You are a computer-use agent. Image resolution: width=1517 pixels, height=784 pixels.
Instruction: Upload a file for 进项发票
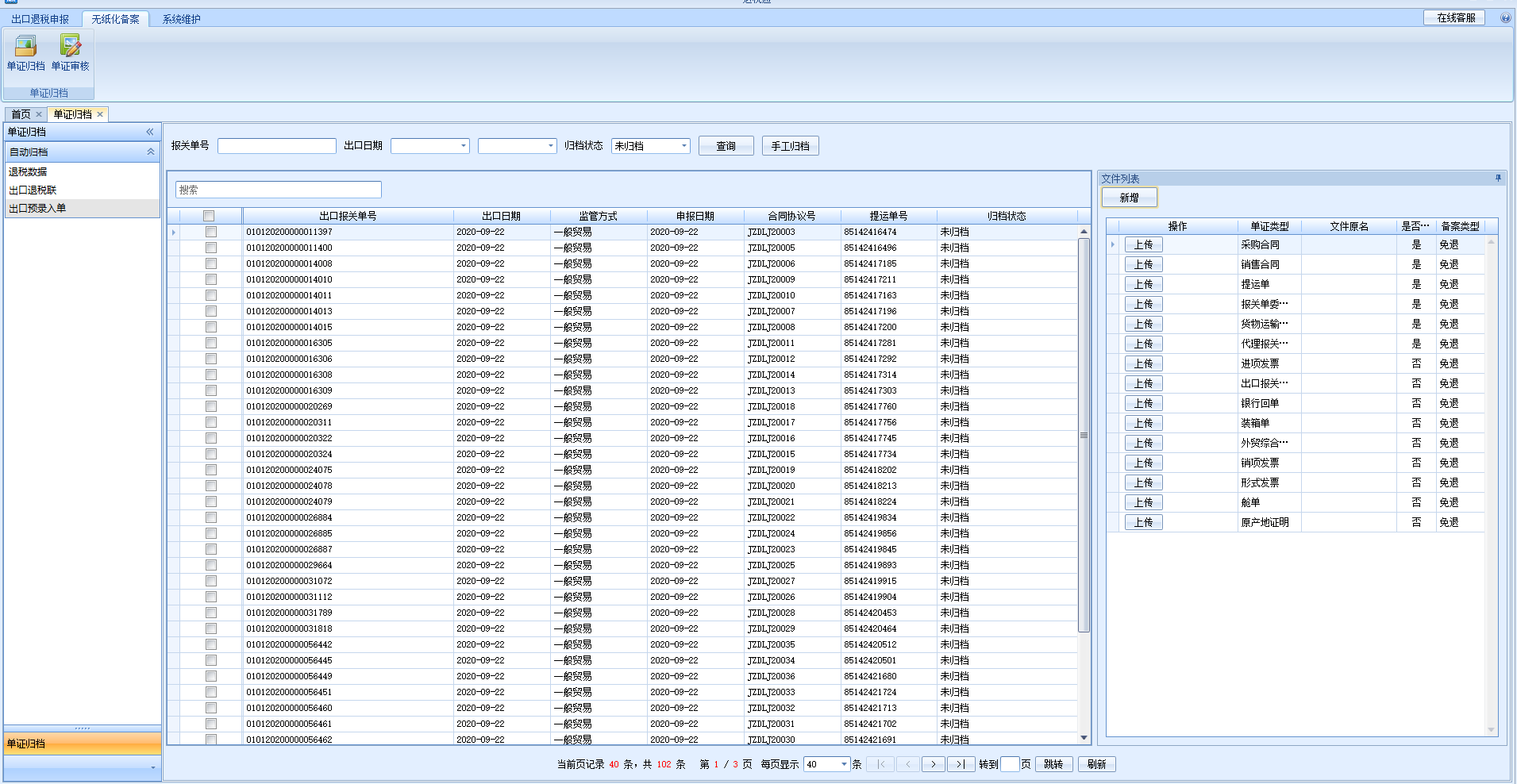pos(1143,363)
